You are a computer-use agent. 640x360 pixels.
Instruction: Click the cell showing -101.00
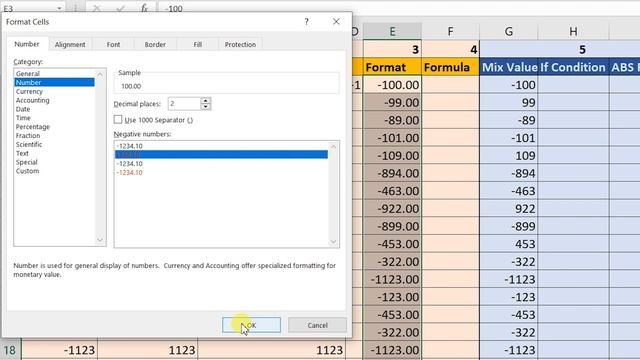point(392,138)
